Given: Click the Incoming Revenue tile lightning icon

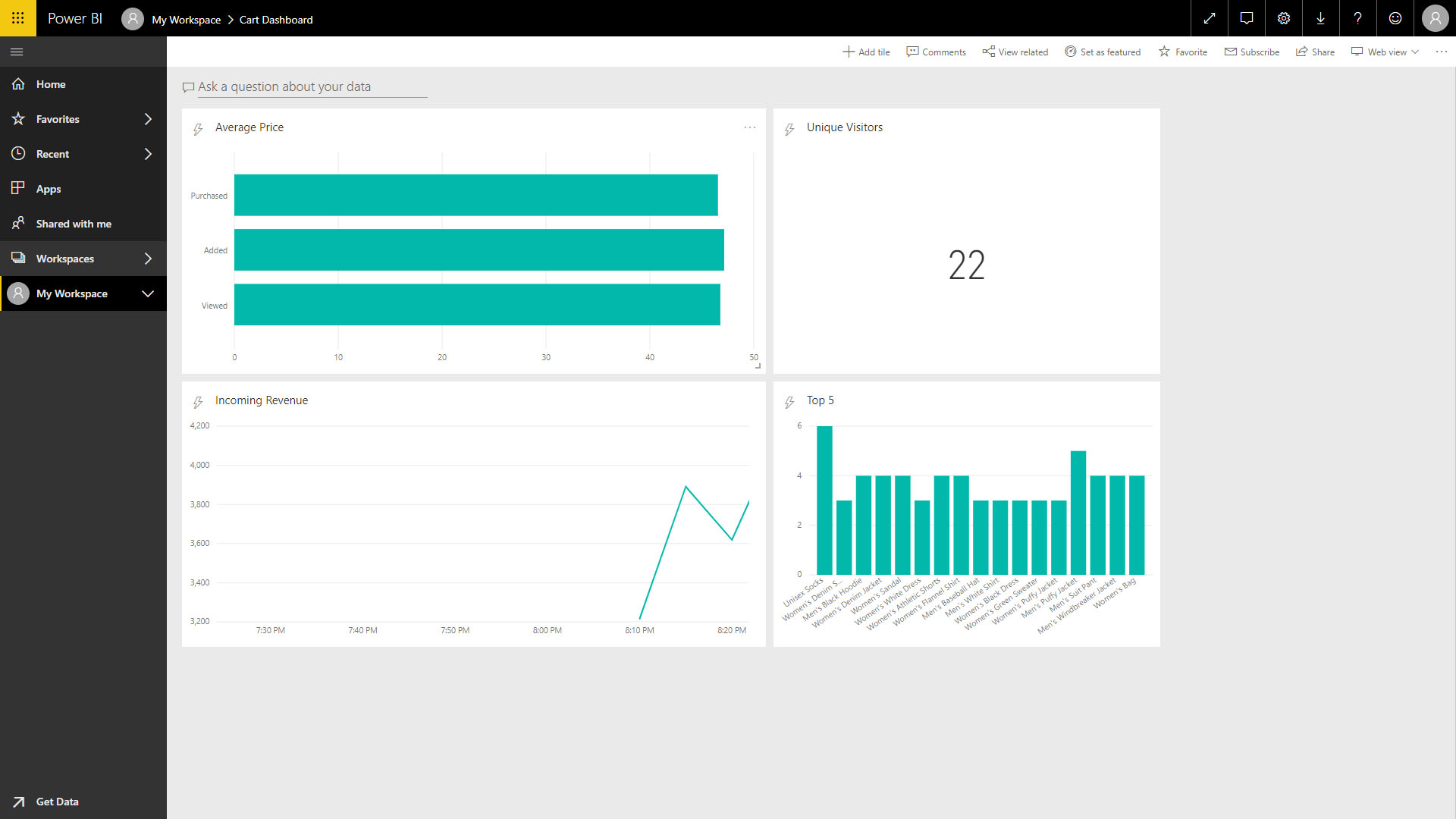Looking at the screenshot, I should click(x=198, y=402).
